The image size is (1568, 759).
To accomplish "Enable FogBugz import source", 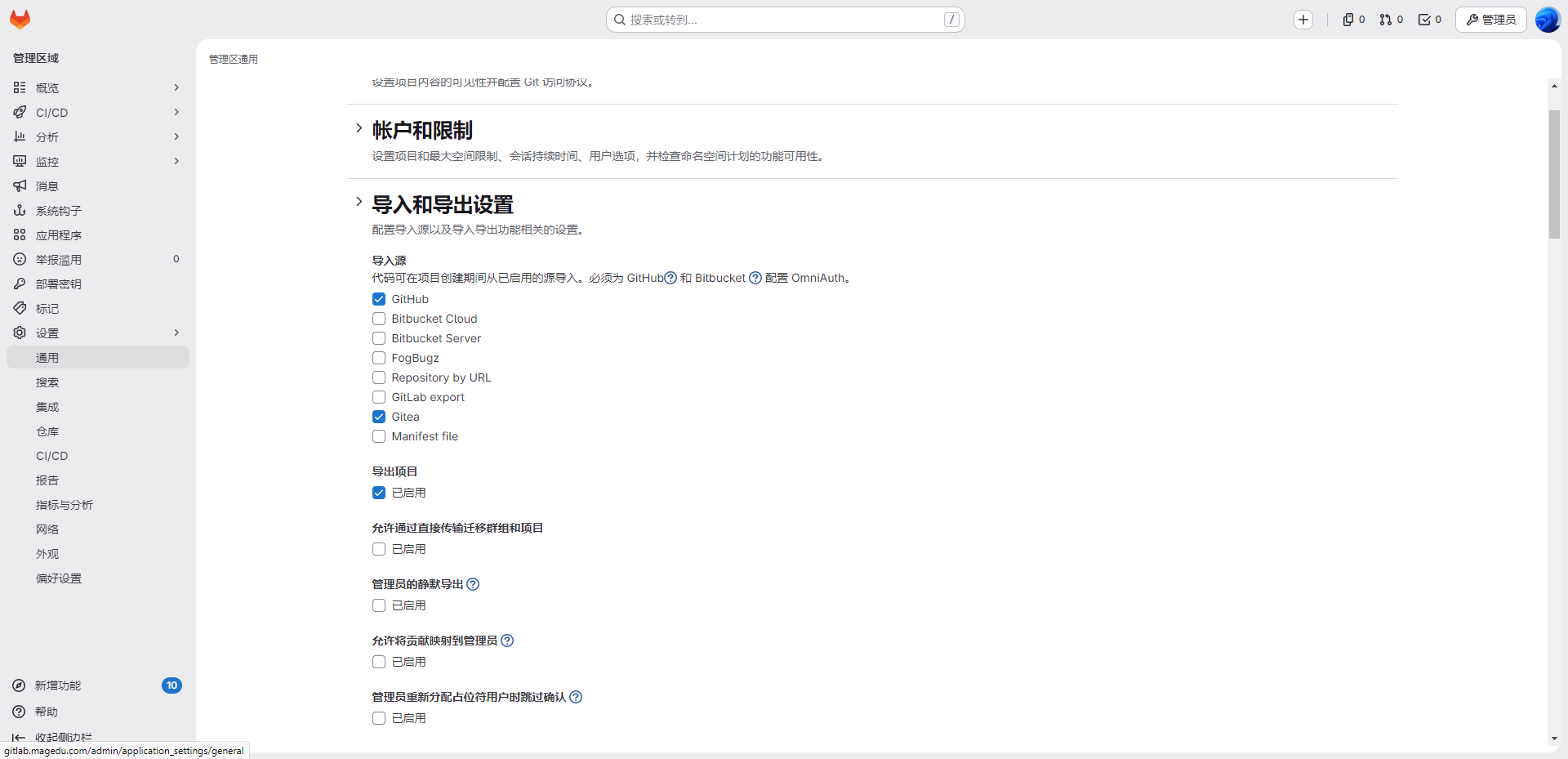I will point(379,358).
